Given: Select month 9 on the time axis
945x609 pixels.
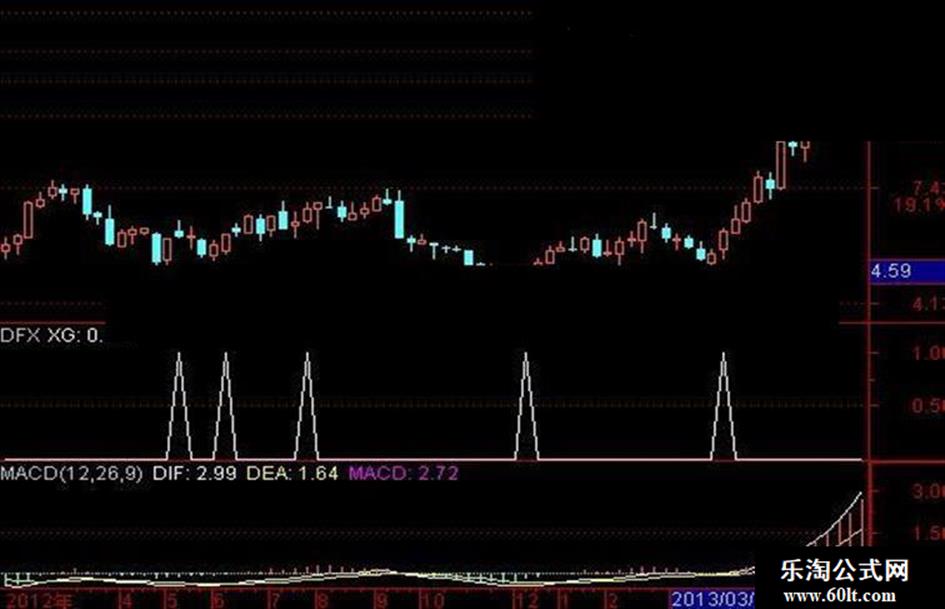Looking at the screenshot, I should coord(381,600).
